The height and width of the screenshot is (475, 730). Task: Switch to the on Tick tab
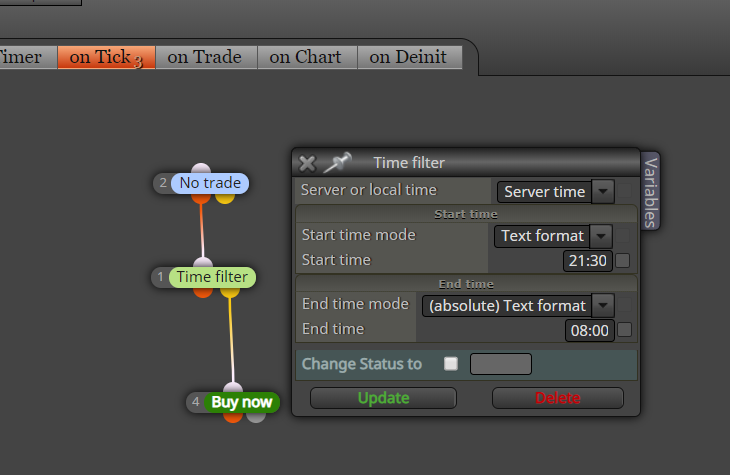[x=106, y=57]
